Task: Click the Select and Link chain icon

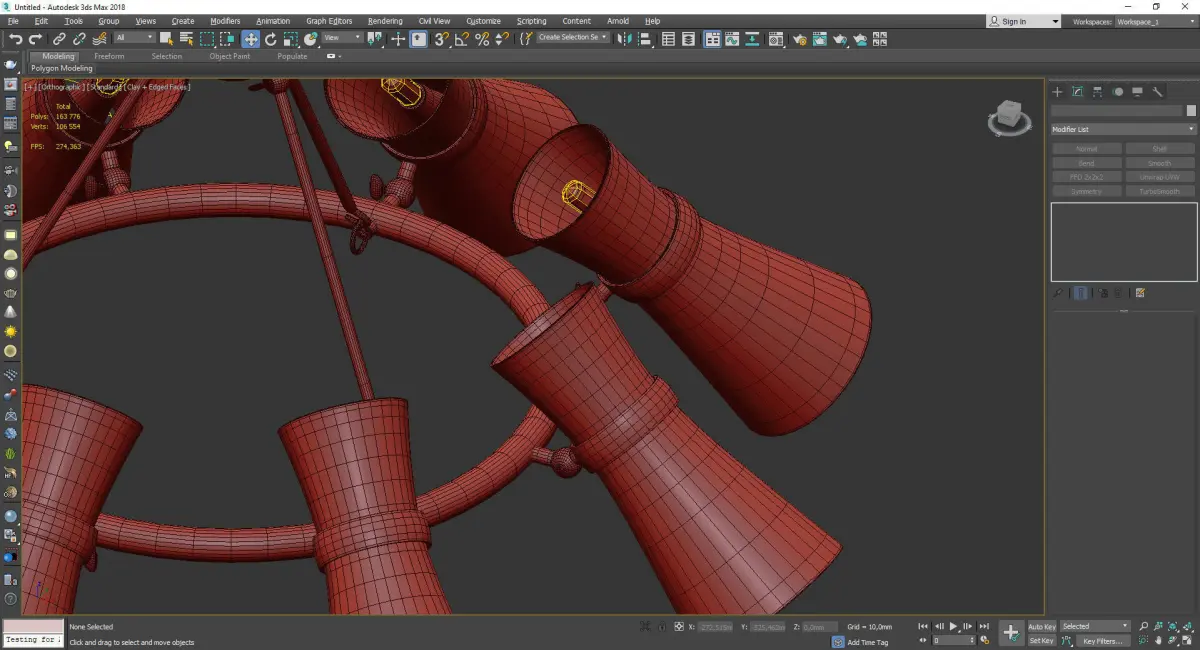Action: [60, 39]
